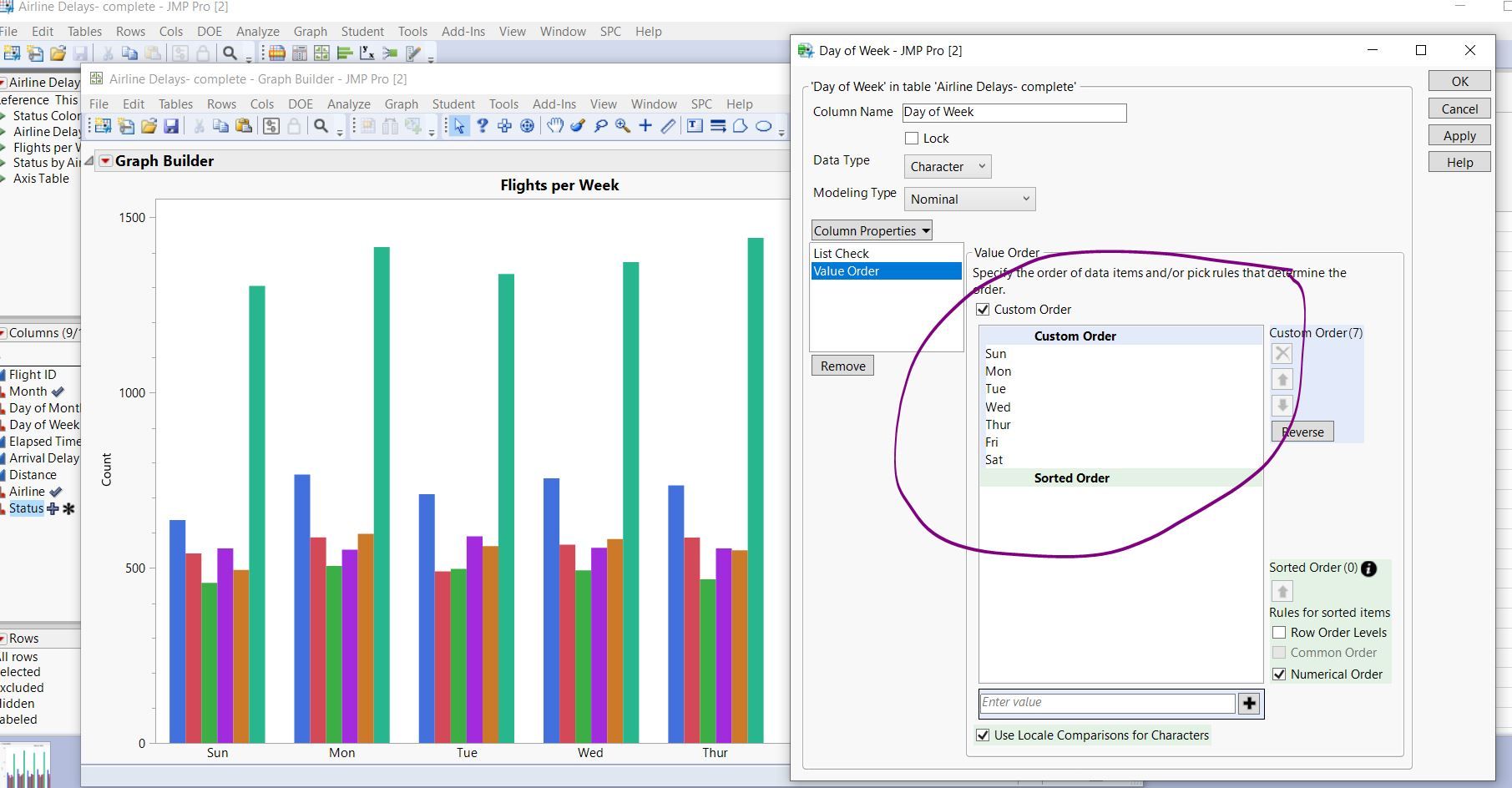Select the text Annotate tool
The width and height of the screenshot is (1512, 788).
pos(695,126)
